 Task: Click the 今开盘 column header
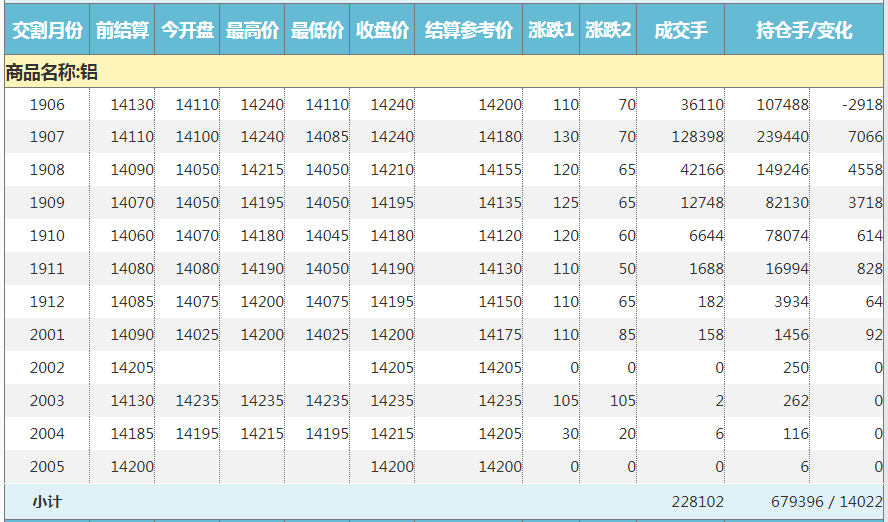click(x=187, y=31)
